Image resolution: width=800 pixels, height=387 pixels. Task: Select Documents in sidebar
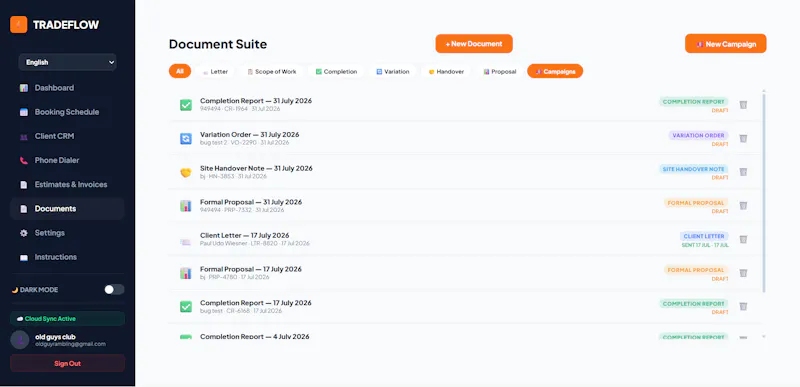point(67,209)
